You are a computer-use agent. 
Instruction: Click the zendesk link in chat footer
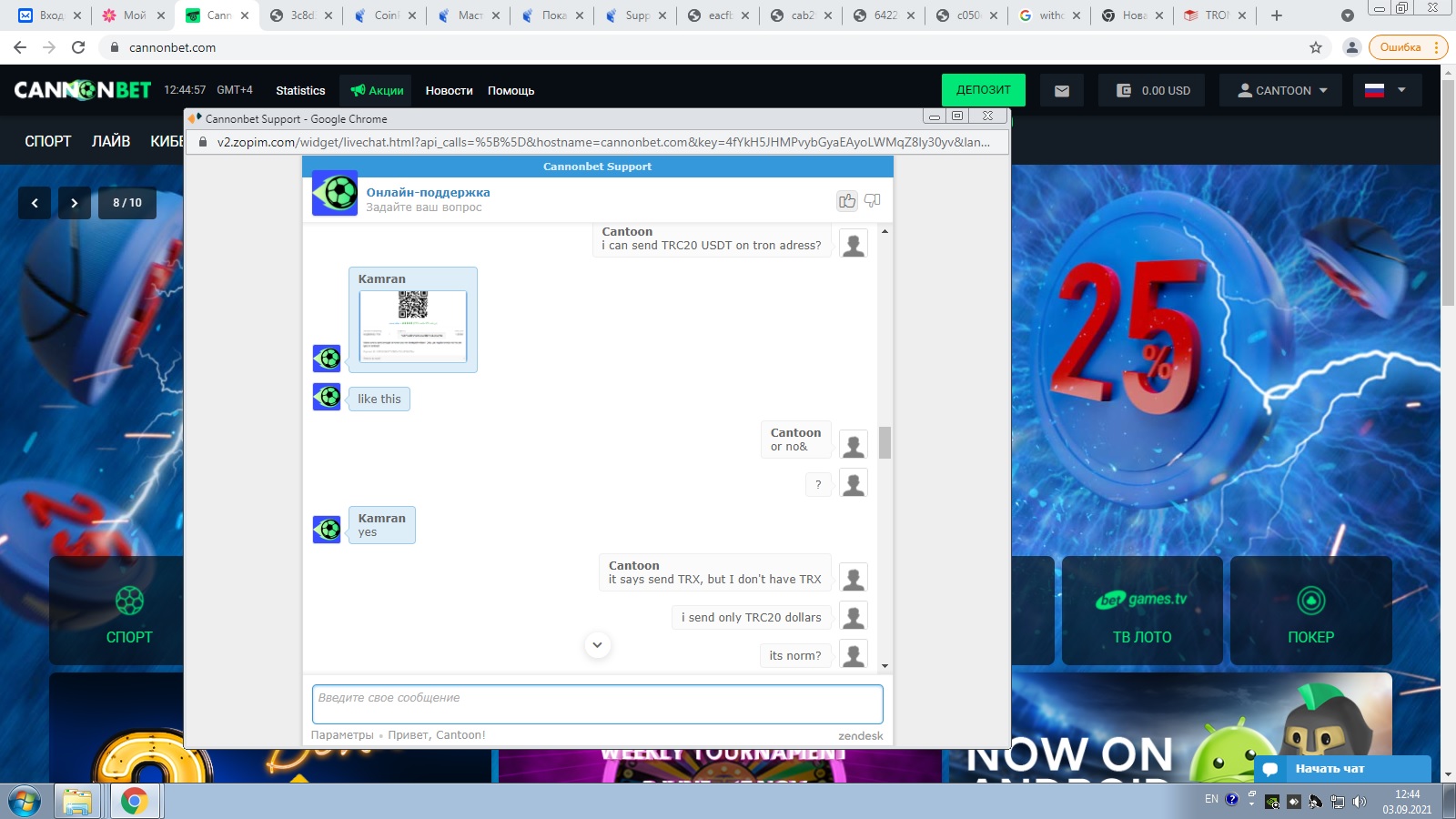[x=861, y=736]
